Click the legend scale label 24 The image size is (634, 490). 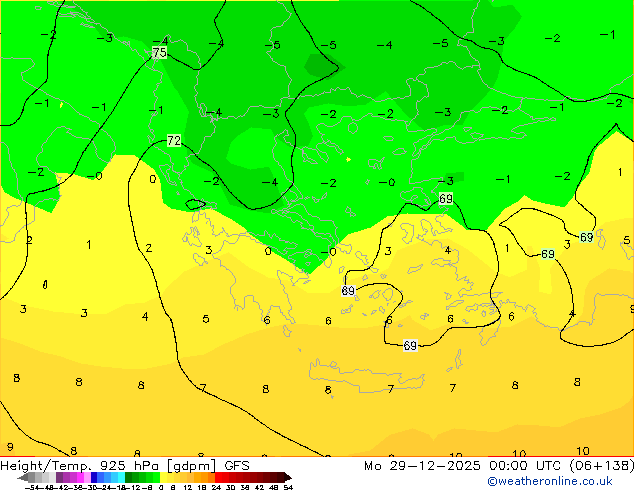tap(216, 488)
